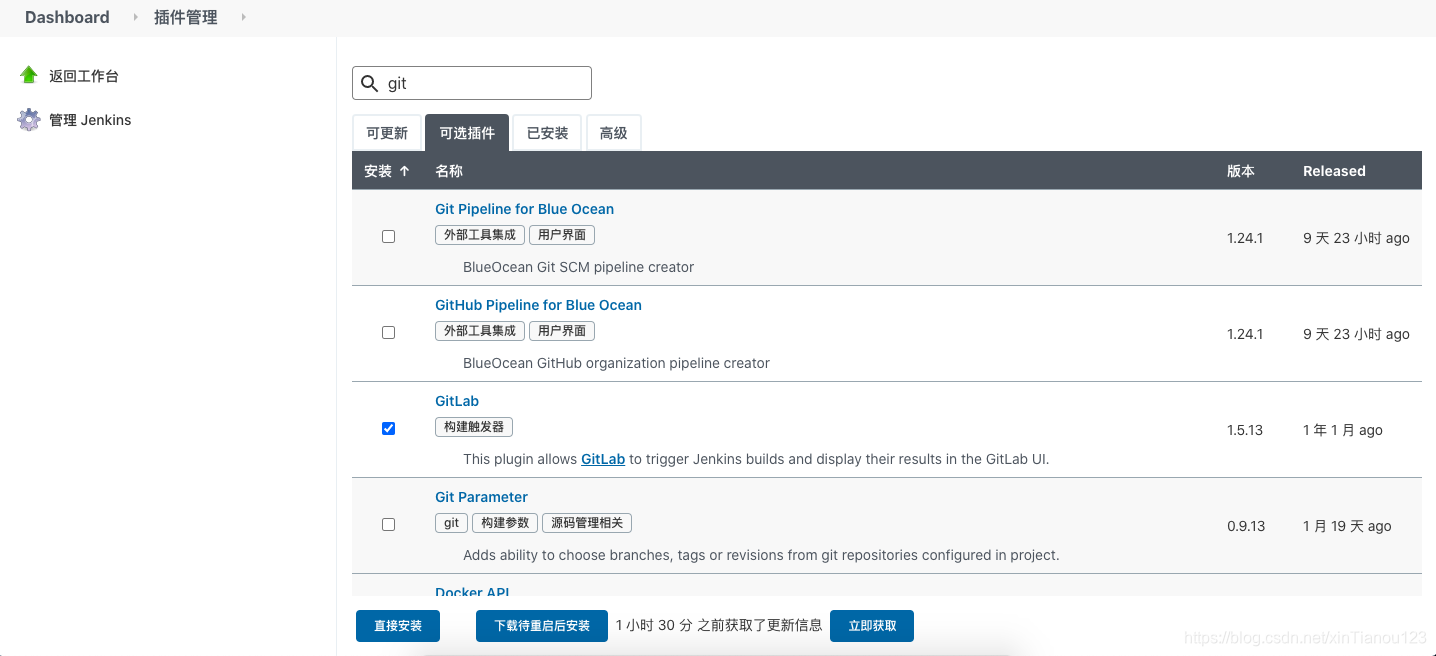Viewport: 1436px width, 656px height.
Task: Click '1 月 19 天 ago' release time
Action: click(1347, 526)
